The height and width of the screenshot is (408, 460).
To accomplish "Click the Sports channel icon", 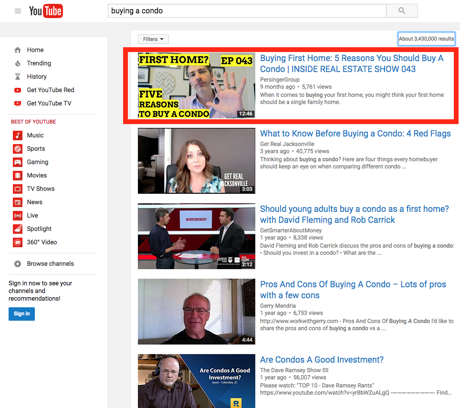I will tap(18, 149).
